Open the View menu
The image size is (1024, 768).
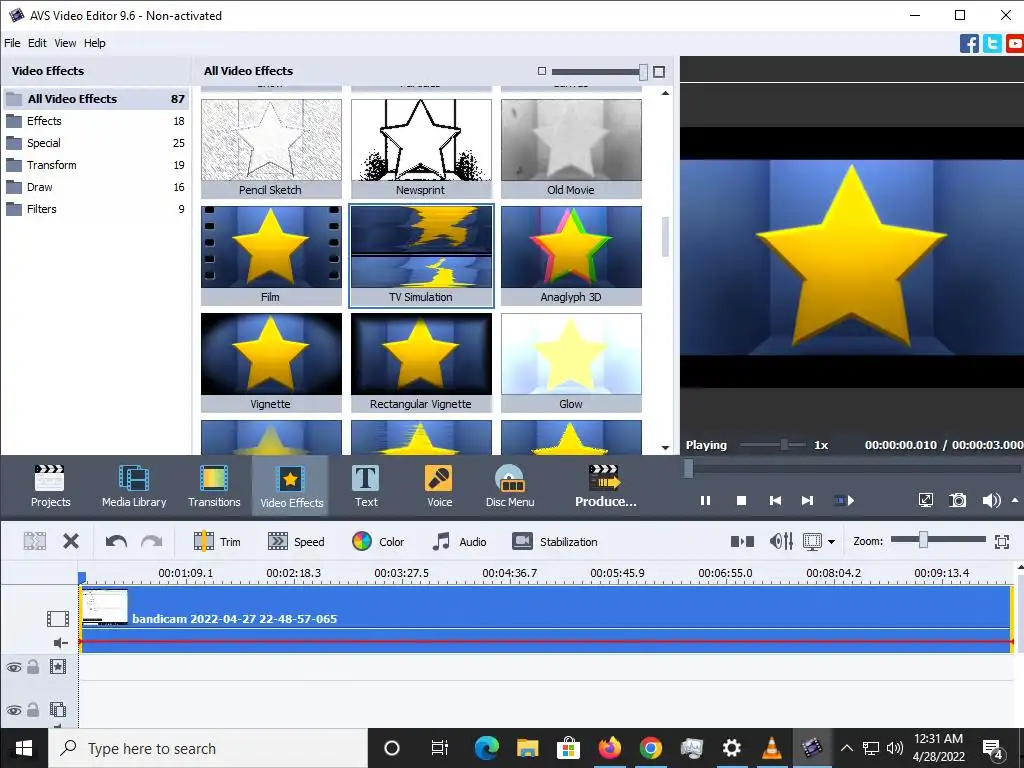[x=65, y=43]
